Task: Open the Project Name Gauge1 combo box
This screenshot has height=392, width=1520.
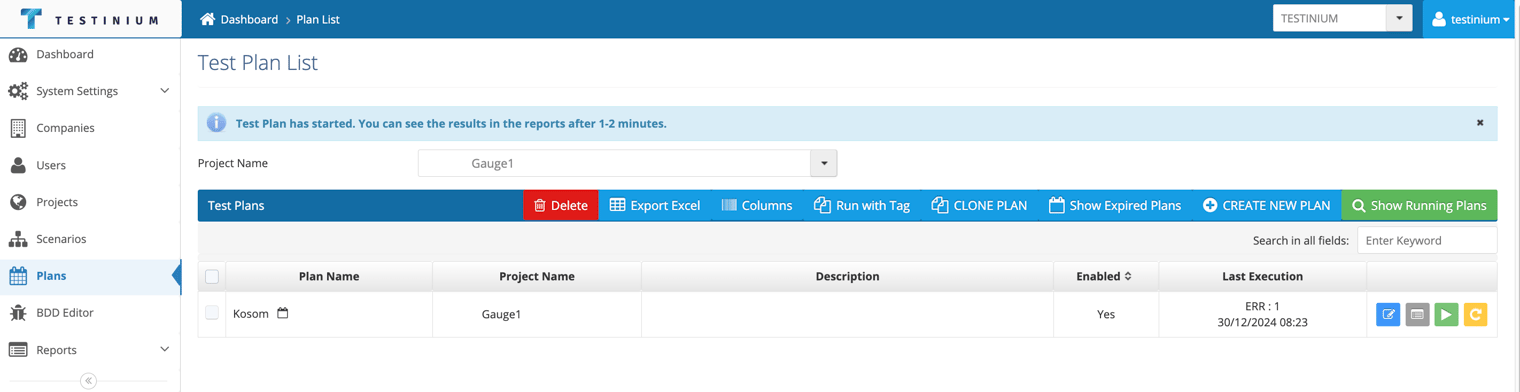Action: point(614,163)
